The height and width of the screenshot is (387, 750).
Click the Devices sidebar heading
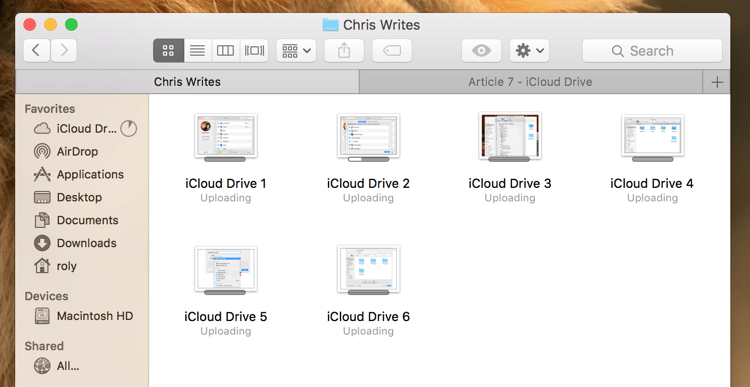click(46, 296)
